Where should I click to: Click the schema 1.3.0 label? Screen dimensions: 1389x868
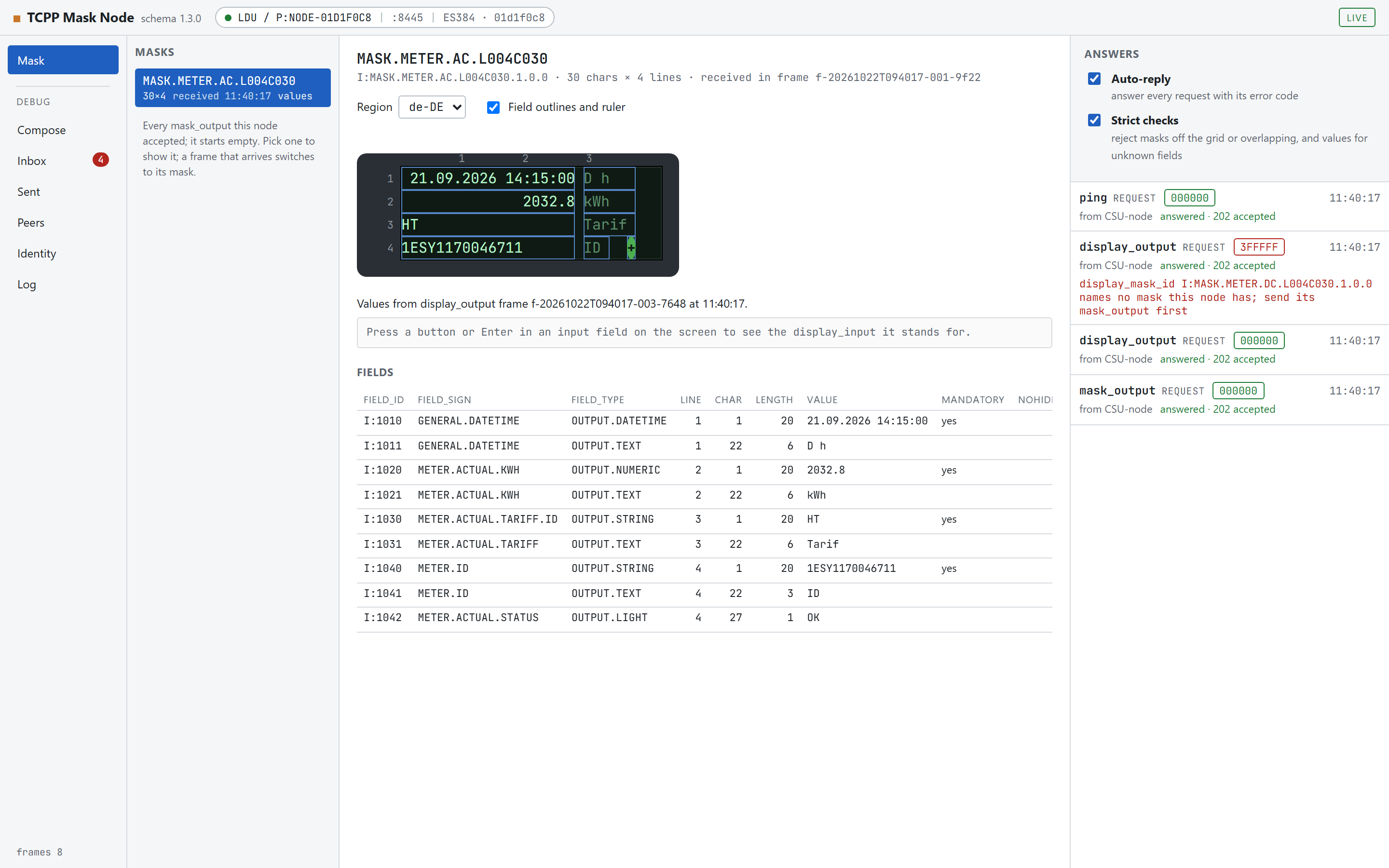(171, 19)
